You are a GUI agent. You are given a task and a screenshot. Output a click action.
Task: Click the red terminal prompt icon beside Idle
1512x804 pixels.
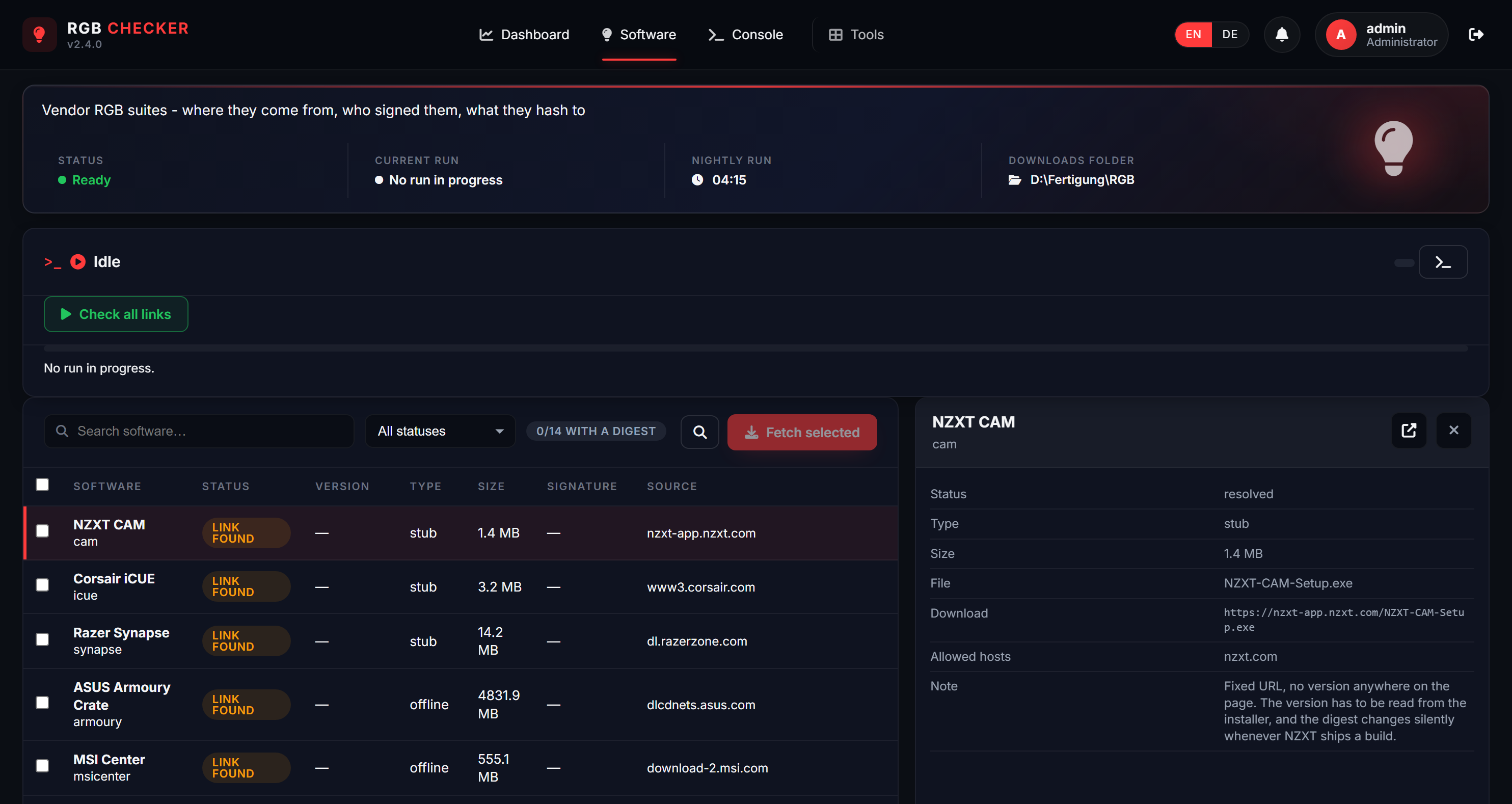point(53,262)
